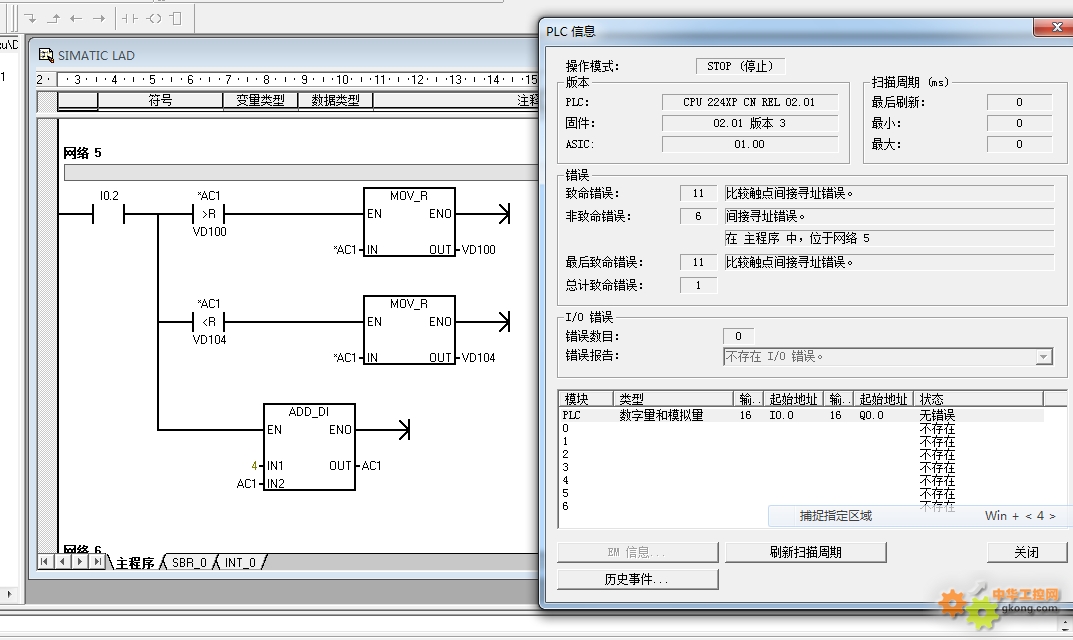Viewport: 1073px width, 640px height.
Task: Open the error report dropdown
Action: pyautogui.click(x=1044, y=357)
